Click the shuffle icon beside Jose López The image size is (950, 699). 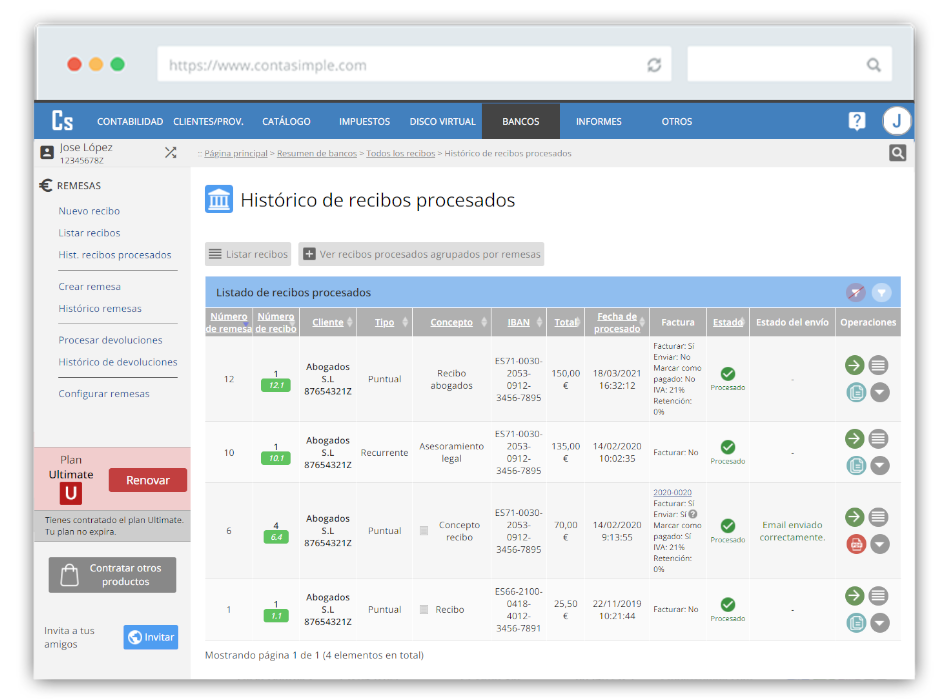(170, 153)
